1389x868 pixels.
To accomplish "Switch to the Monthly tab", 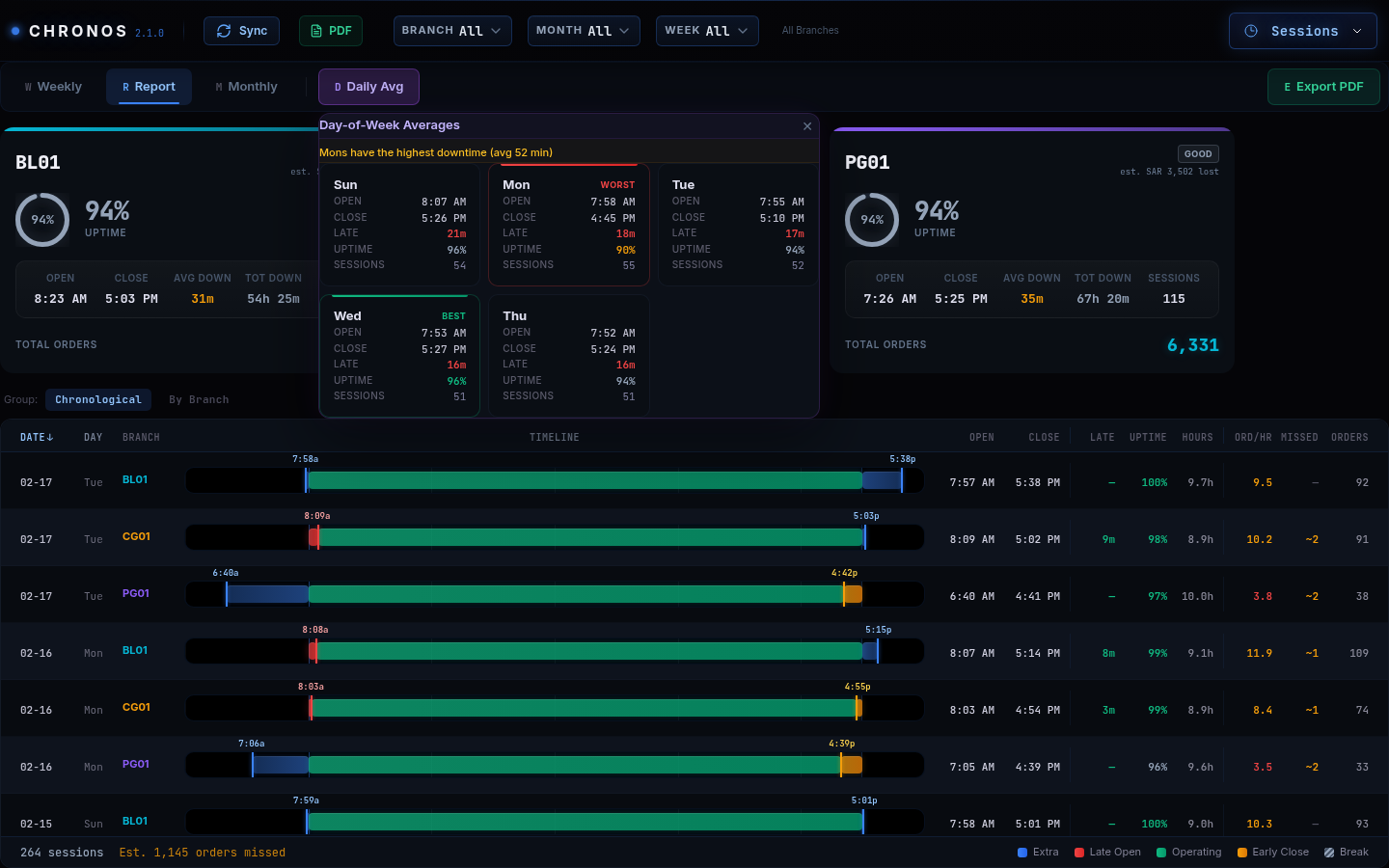I will point(246,87).
